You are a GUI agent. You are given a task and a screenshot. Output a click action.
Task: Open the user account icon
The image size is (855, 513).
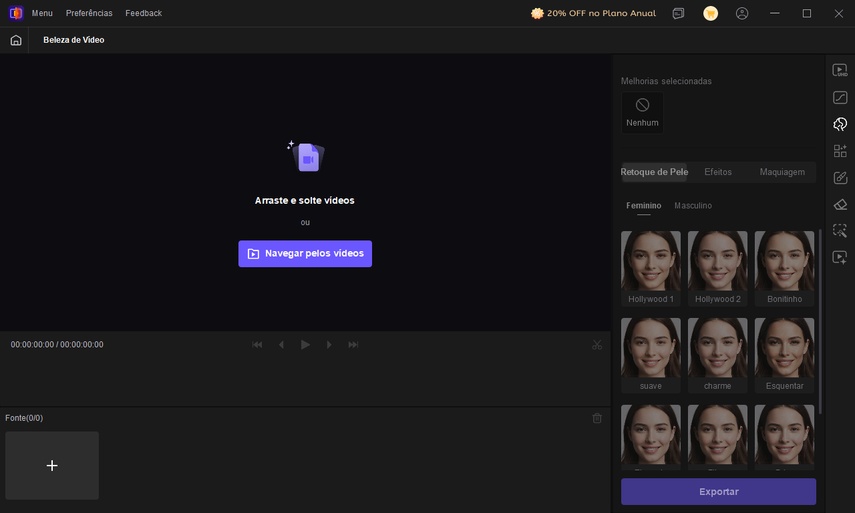coord(742,14)
